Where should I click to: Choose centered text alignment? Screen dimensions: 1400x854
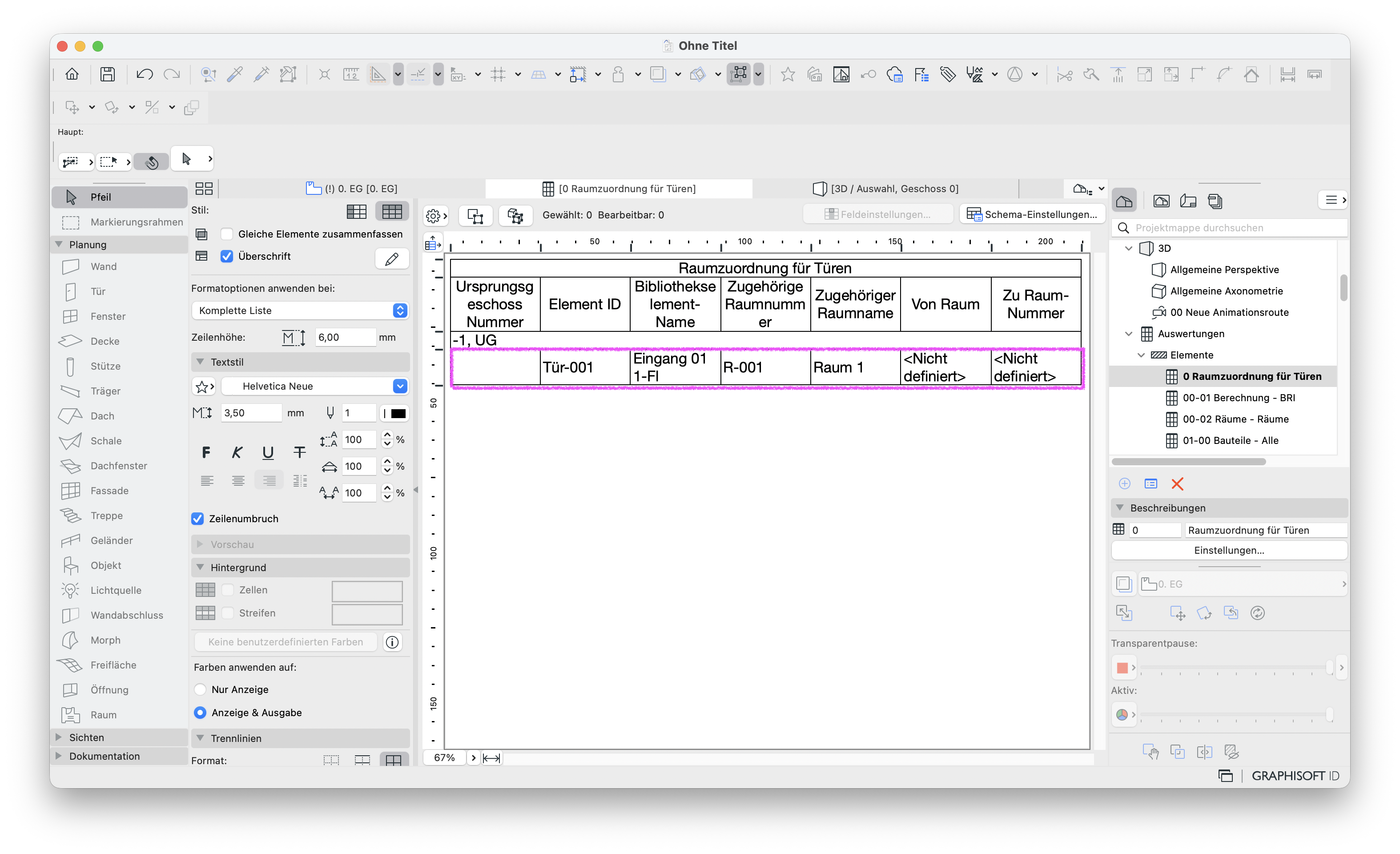click(x=238, y=481)
